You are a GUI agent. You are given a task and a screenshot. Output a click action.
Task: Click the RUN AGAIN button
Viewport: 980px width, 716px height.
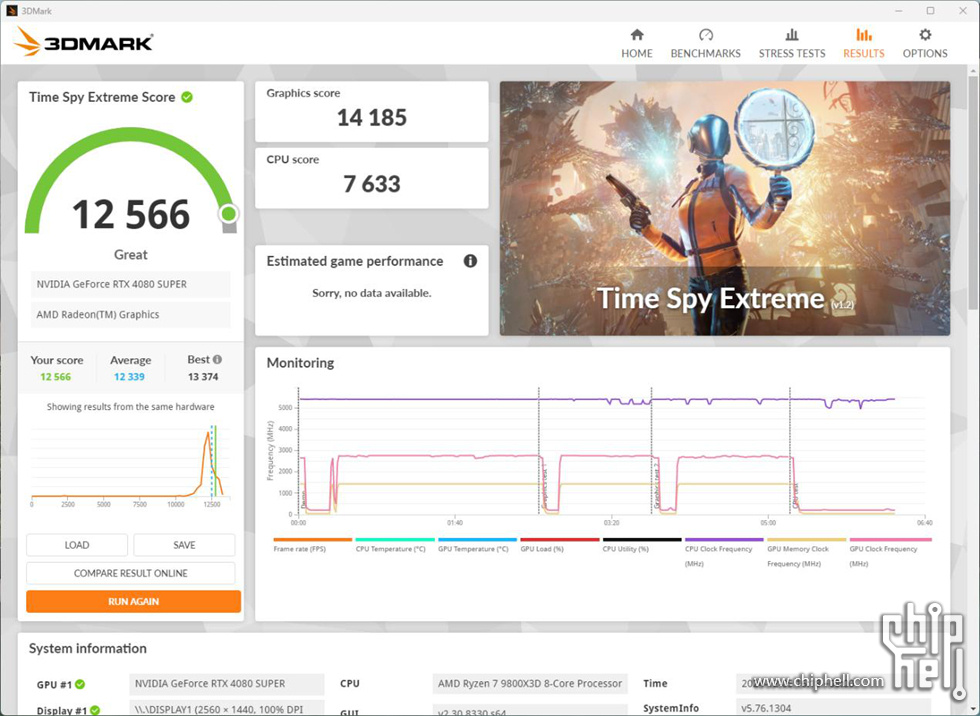[x=133, y=602]
